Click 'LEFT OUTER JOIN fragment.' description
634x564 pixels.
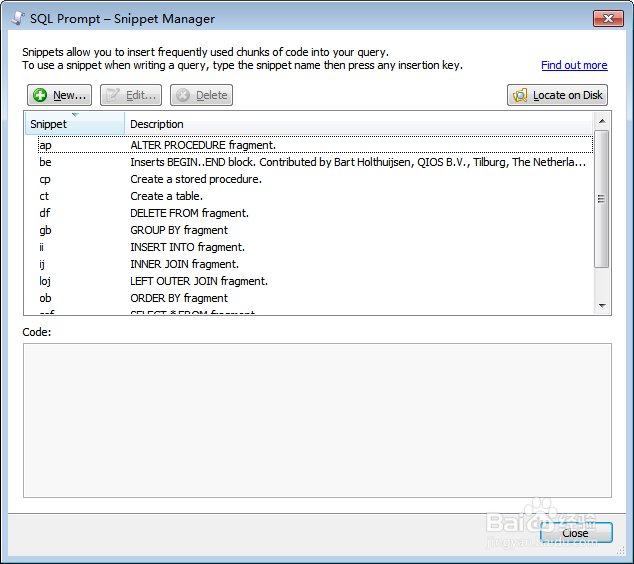[199, 281]
